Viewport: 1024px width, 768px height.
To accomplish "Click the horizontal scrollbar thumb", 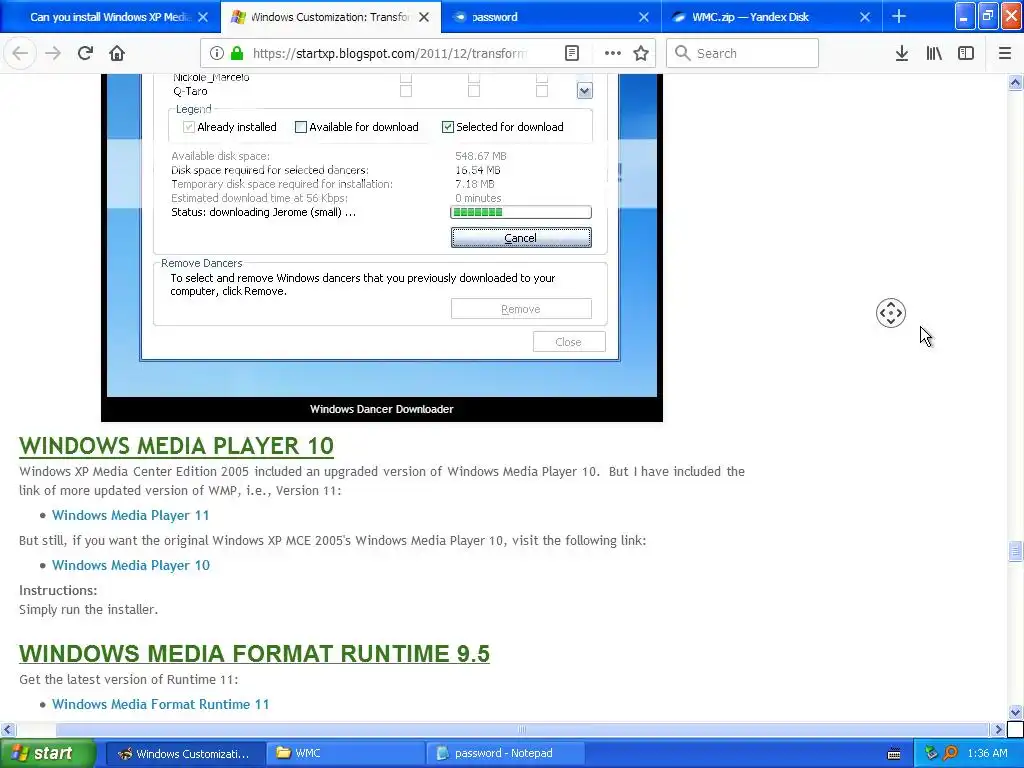I will pos(522,729).
